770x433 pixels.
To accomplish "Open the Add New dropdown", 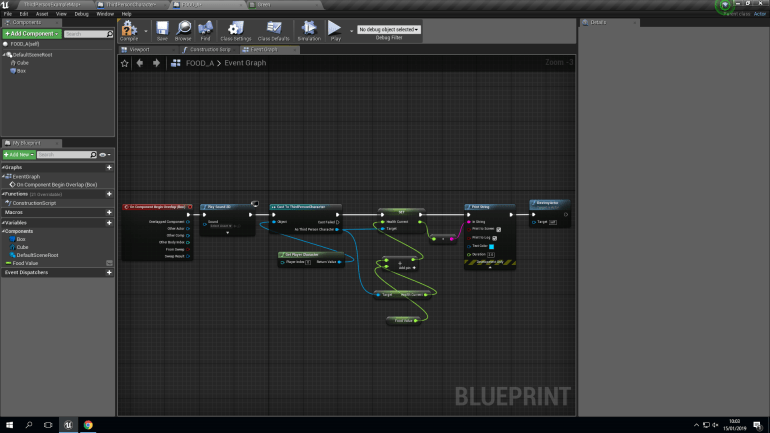I will (19, 155).
